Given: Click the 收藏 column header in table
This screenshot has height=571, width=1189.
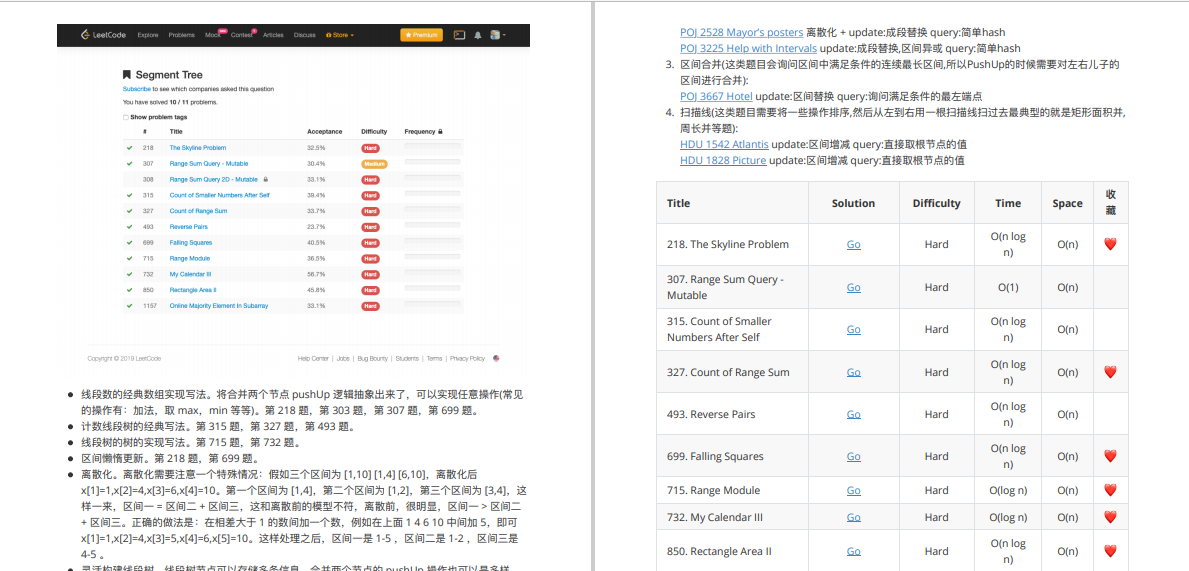Looking at the screenshot, I should click(1110, 202).
